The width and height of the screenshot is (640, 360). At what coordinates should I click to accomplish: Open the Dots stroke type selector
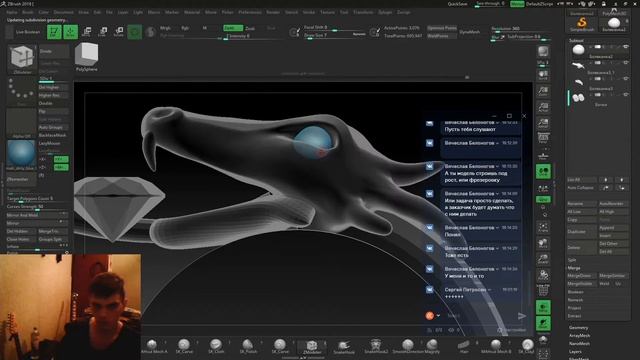(x=21, y=90)
